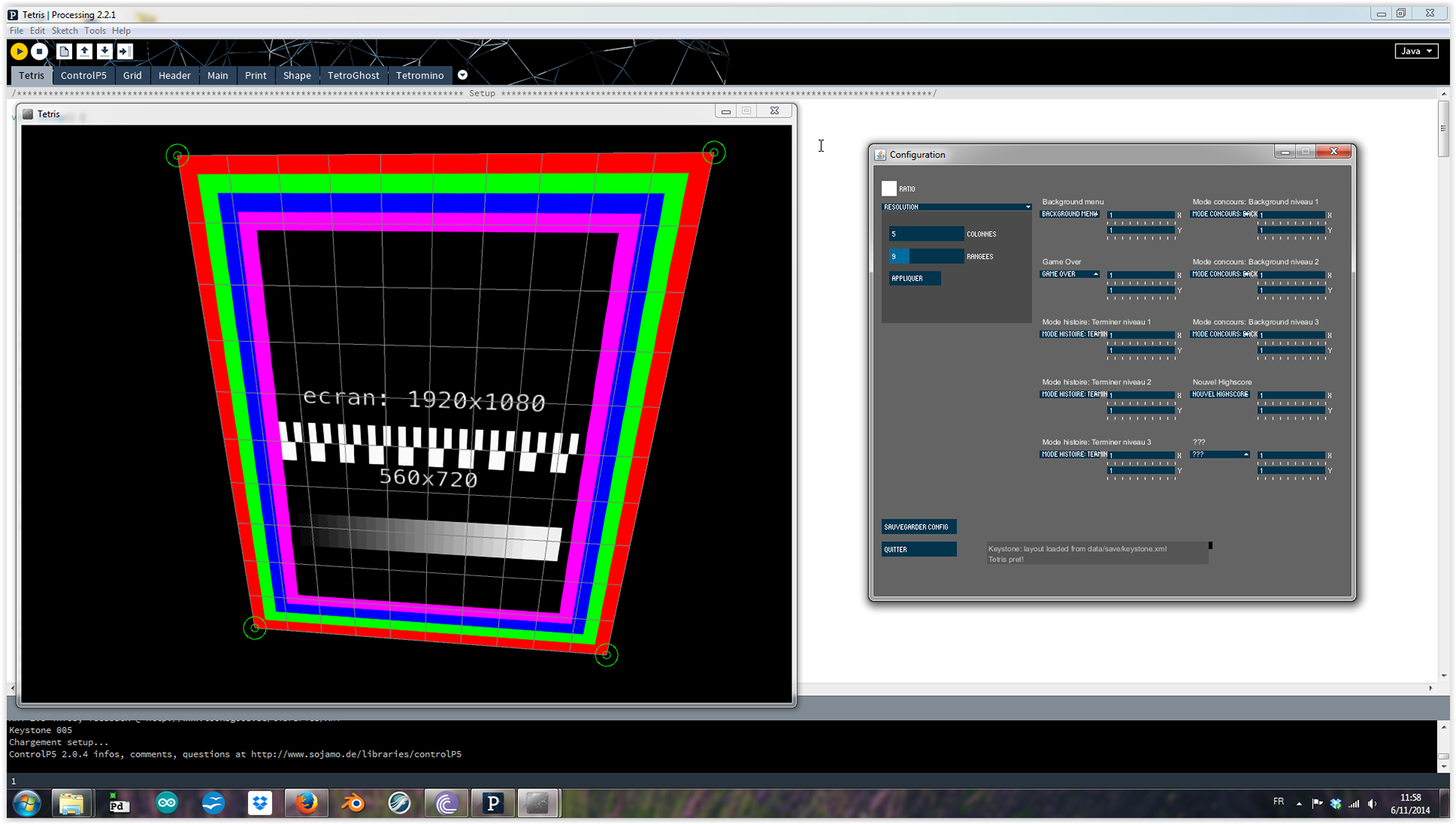
Task: Click the Export/Publish icon in toolbar
Action: 124,51
